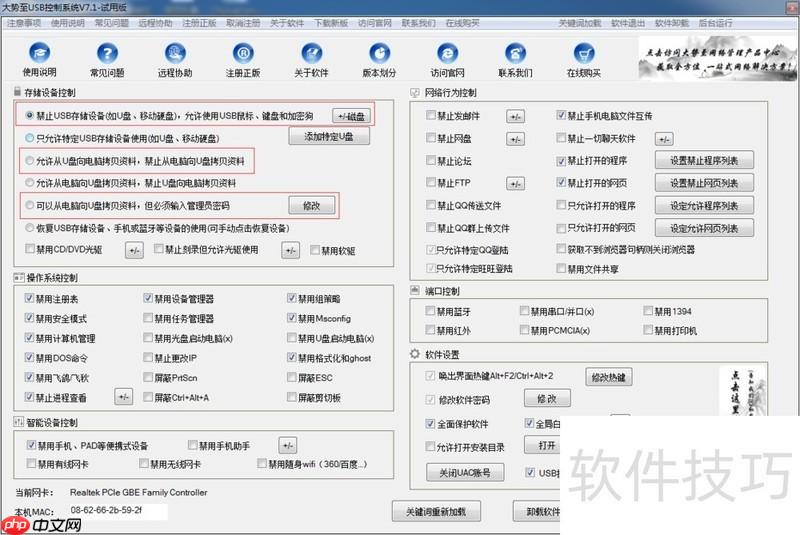Click the +/- button beside 禁止刻录但允许光驱使用
800x535 pixels.
290,250
